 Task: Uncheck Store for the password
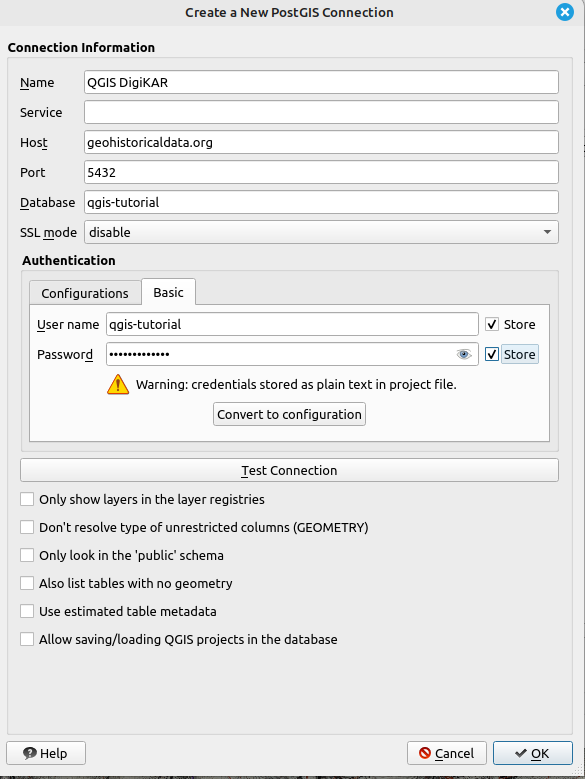click(x=492, y=354)
